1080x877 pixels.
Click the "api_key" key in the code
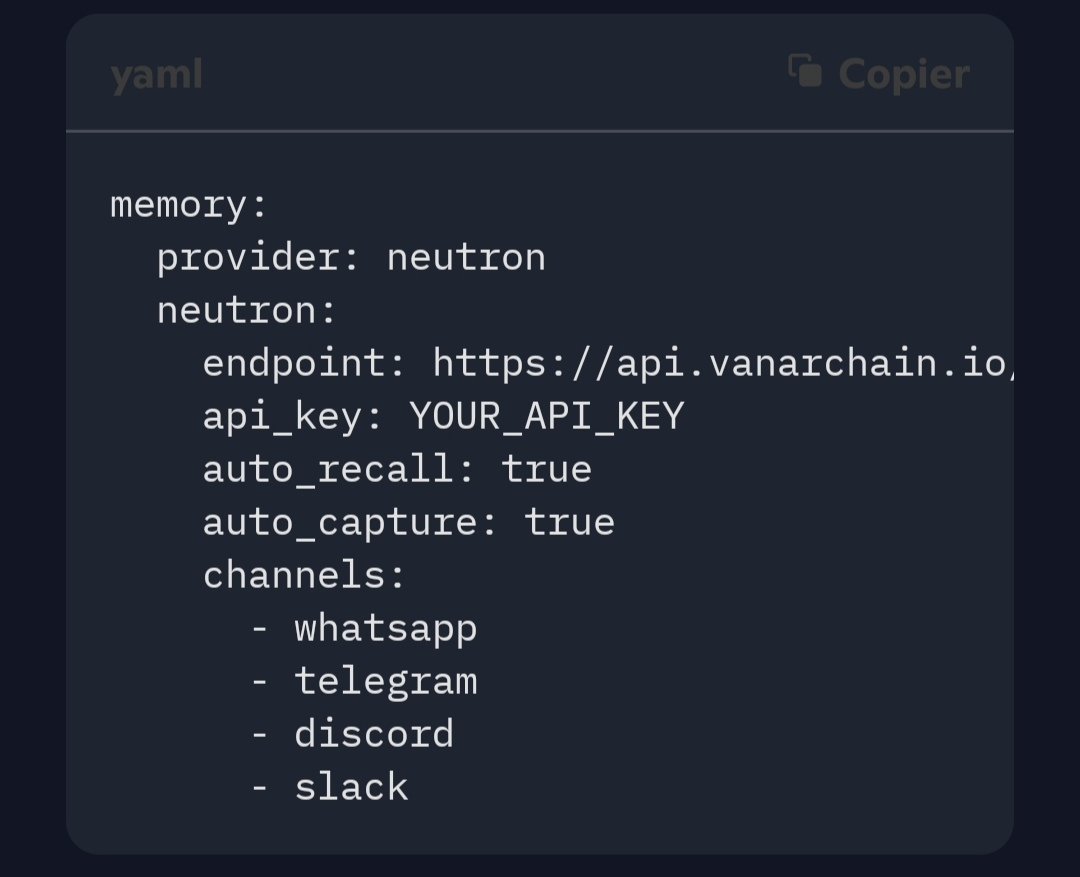coord(282,416)
